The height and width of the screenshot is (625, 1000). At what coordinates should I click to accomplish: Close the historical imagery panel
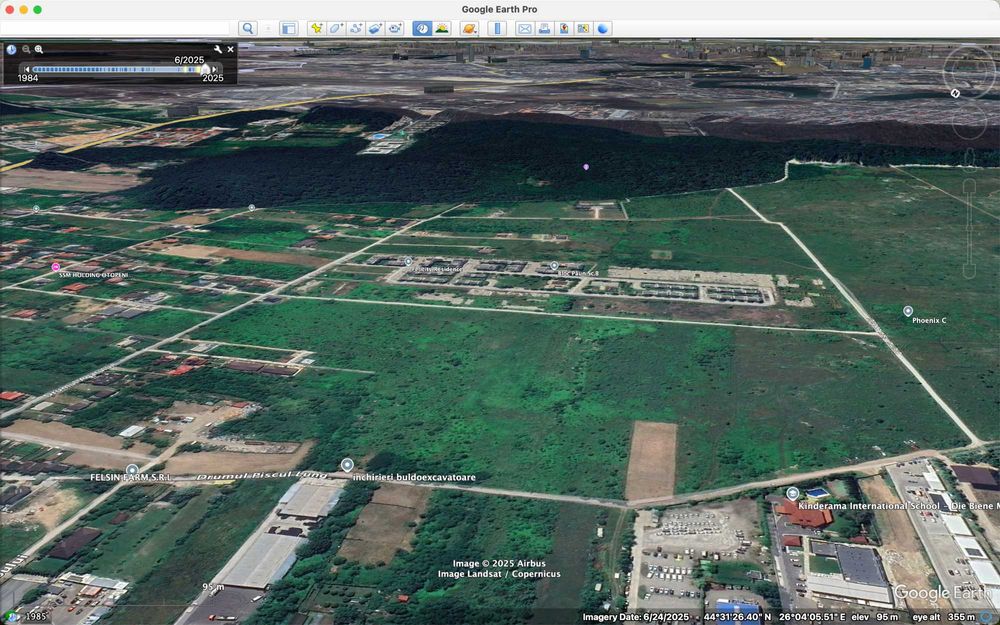click(x=230, y=49)
